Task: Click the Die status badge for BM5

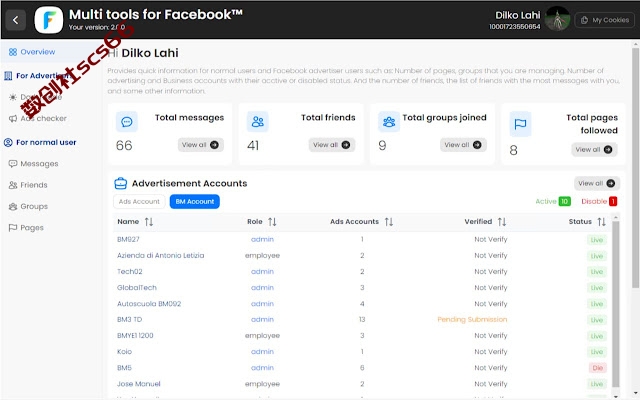Action: tap(598, 368)
